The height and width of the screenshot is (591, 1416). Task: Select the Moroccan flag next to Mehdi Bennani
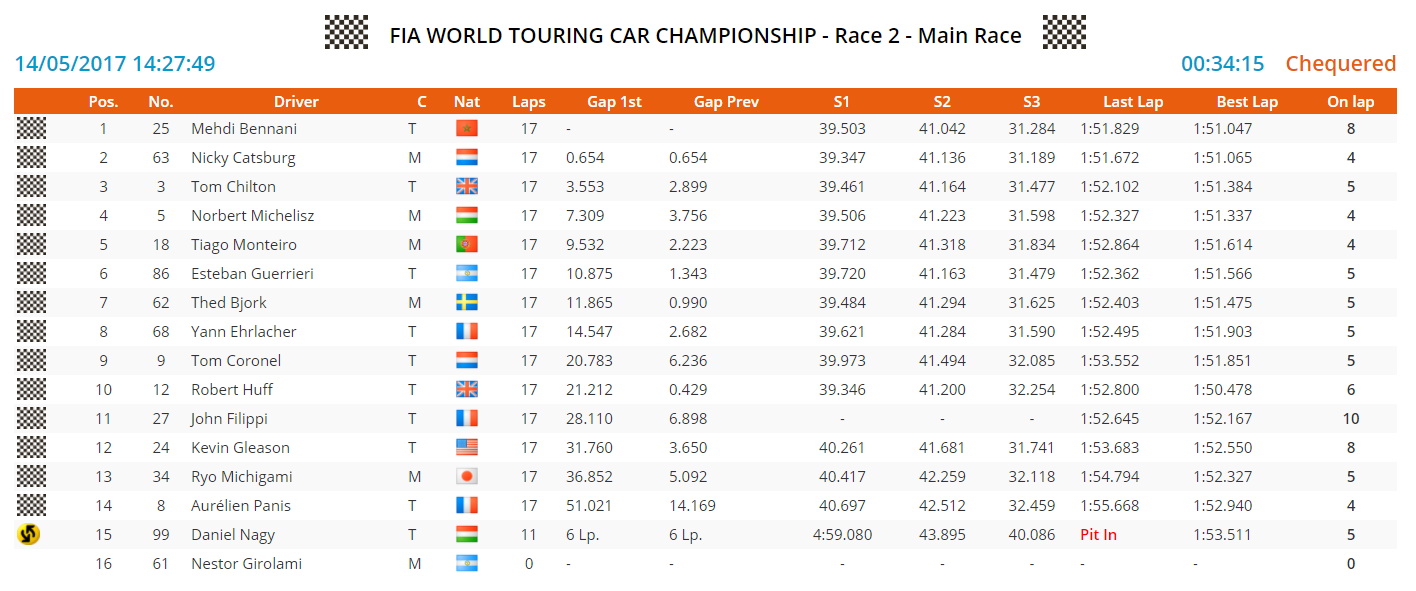467,128
